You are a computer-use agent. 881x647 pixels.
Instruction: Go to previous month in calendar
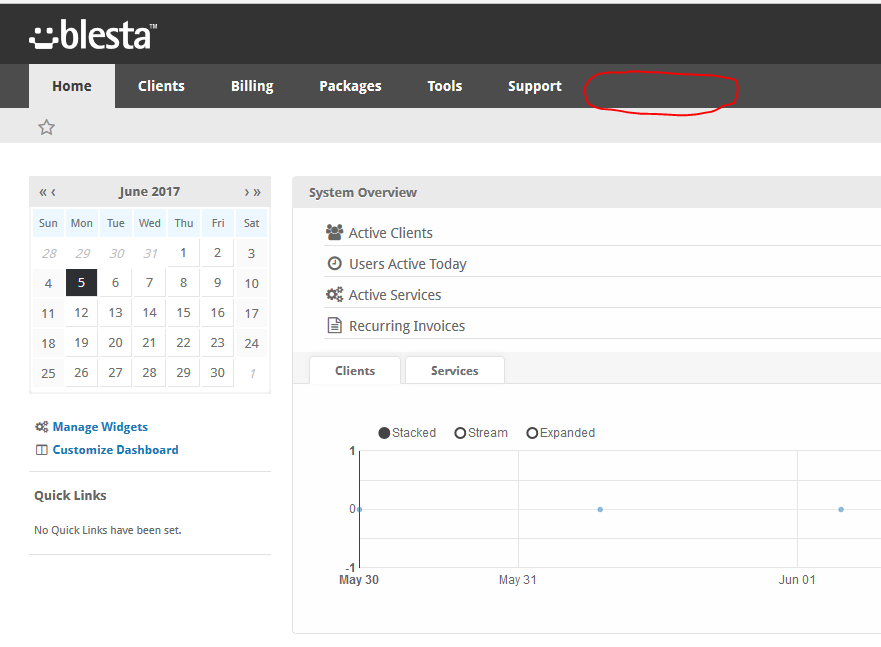coord(53,192)
